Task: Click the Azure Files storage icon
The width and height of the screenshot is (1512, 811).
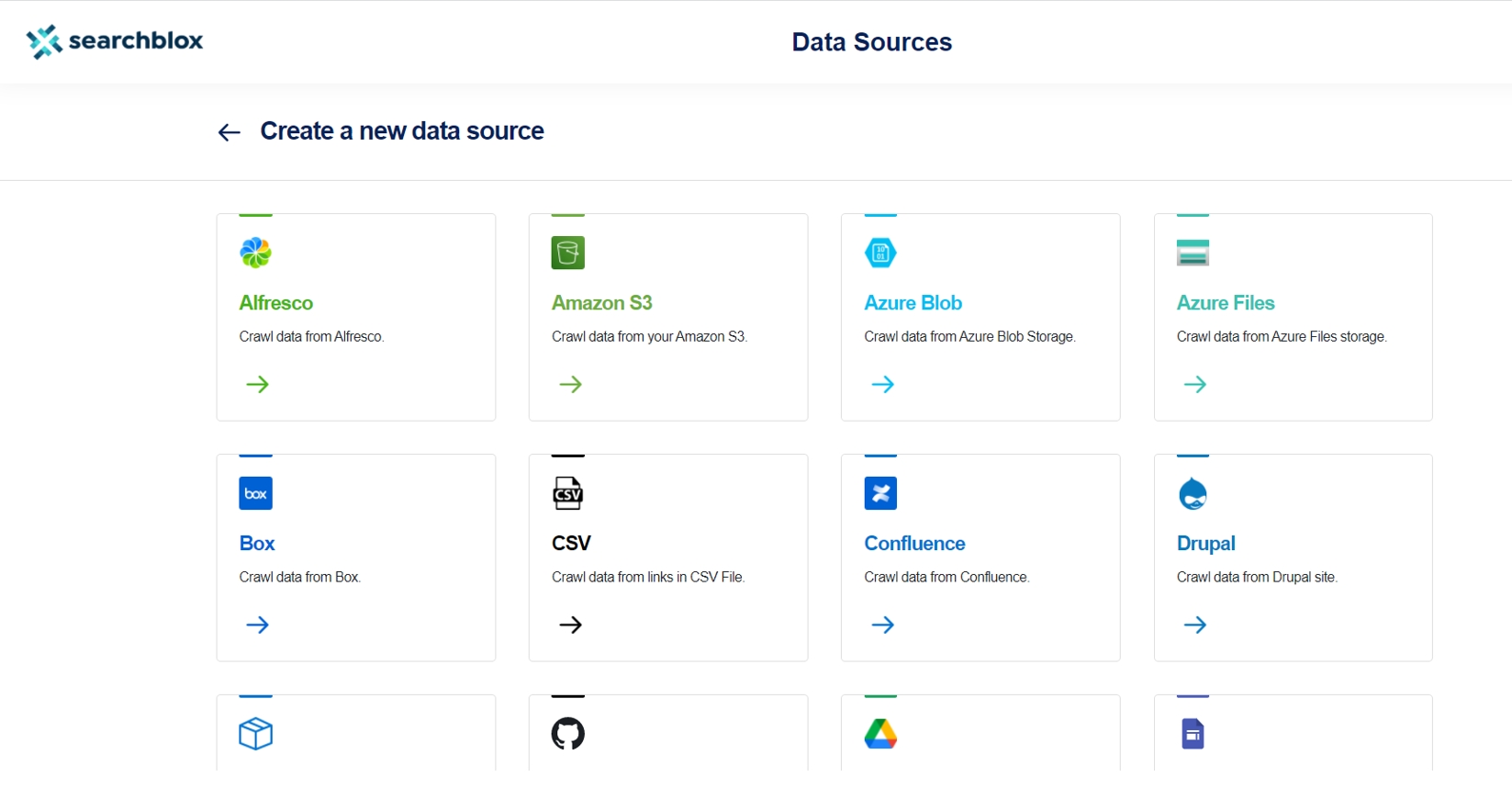Action: pyautogui.click(x=1193, y=253)
